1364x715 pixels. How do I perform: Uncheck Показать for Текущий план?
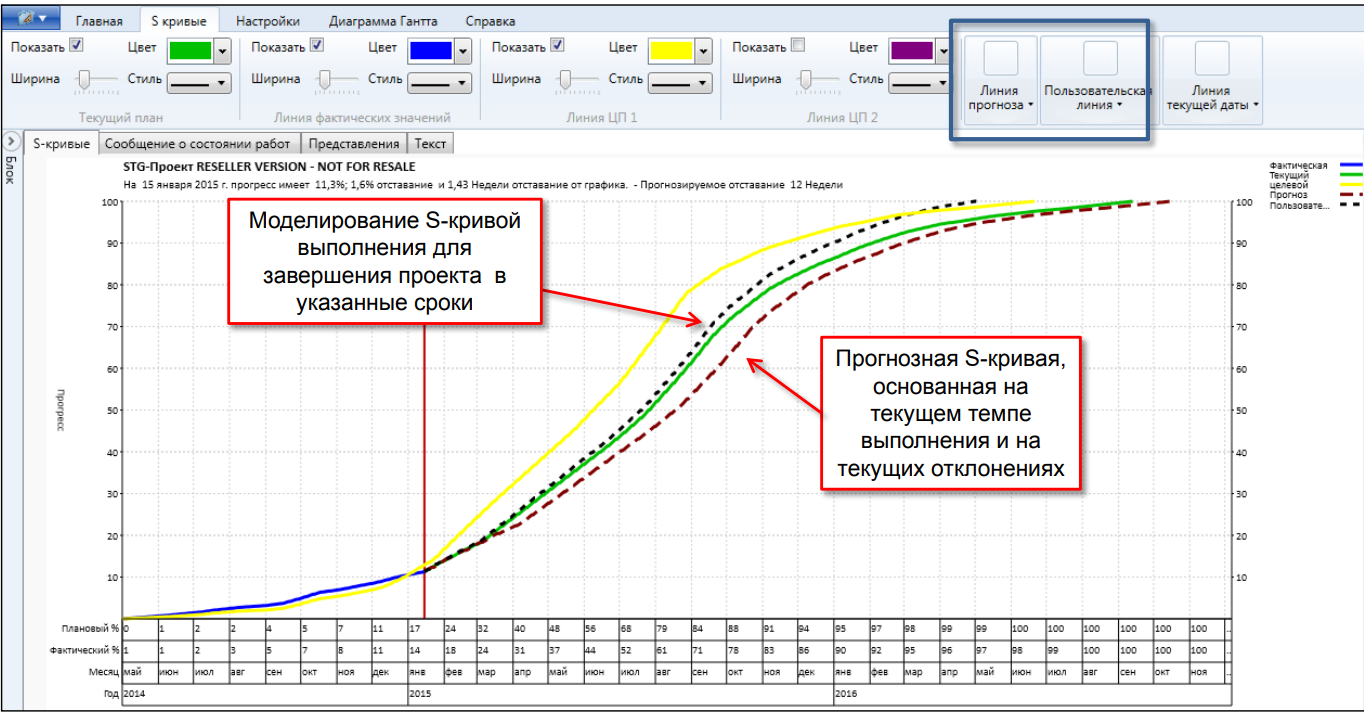(x=76, y=46)
